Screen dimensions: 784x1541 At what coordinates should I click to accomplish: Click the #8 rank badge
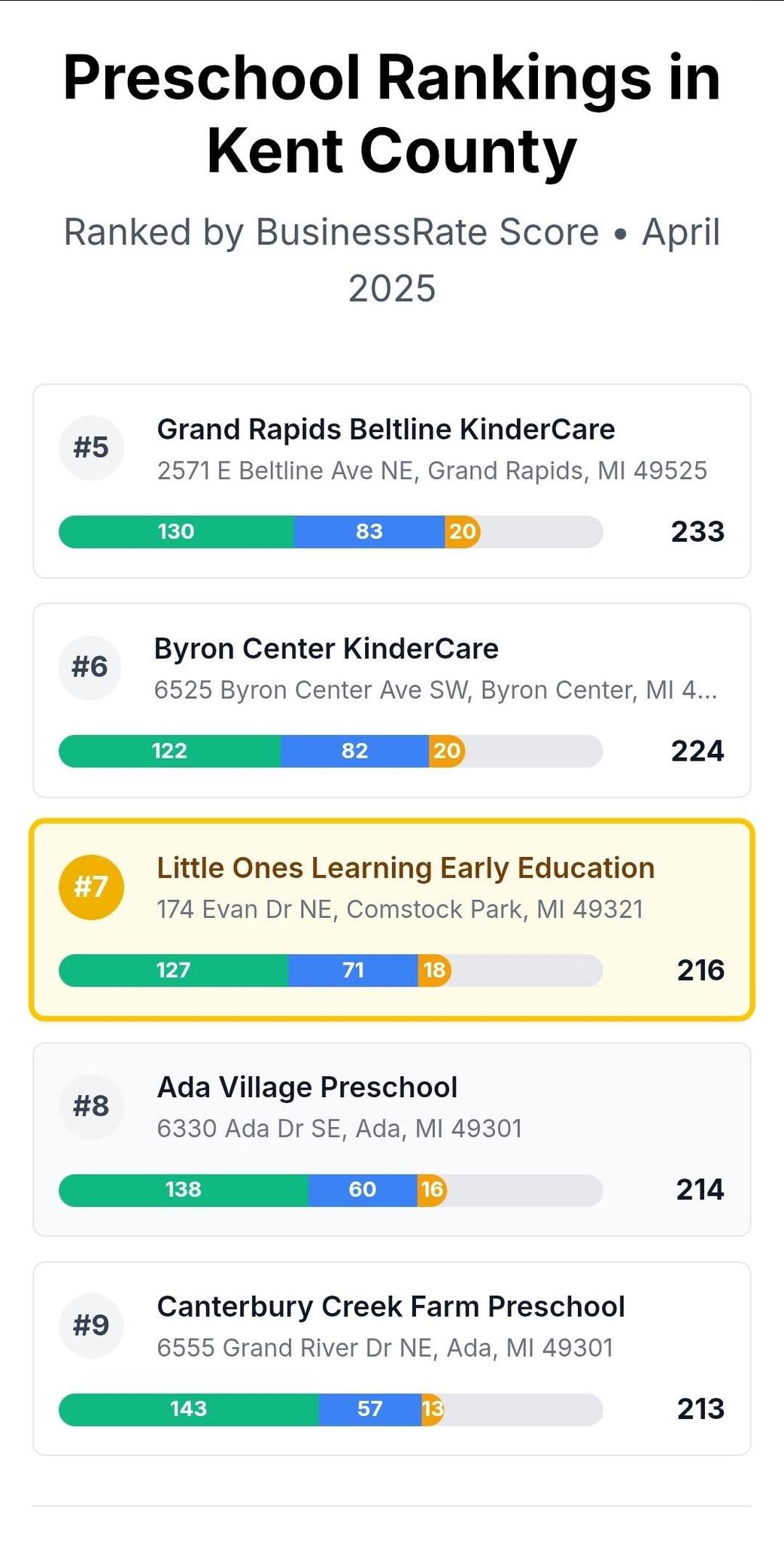pyautogui.click(x=91, y=1106)
